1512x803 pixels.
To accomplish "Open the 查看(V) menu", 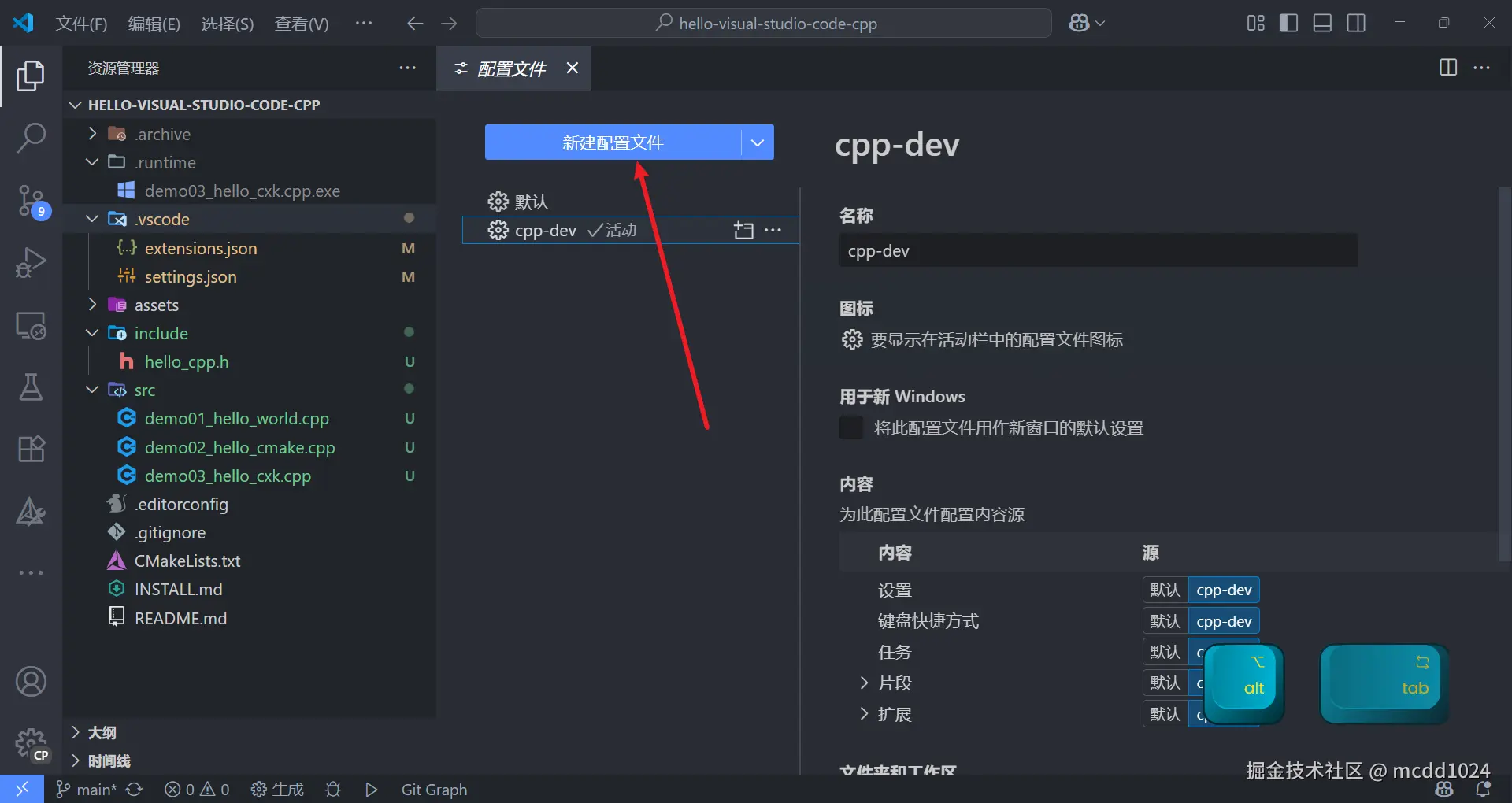I will tap(301, 24).
